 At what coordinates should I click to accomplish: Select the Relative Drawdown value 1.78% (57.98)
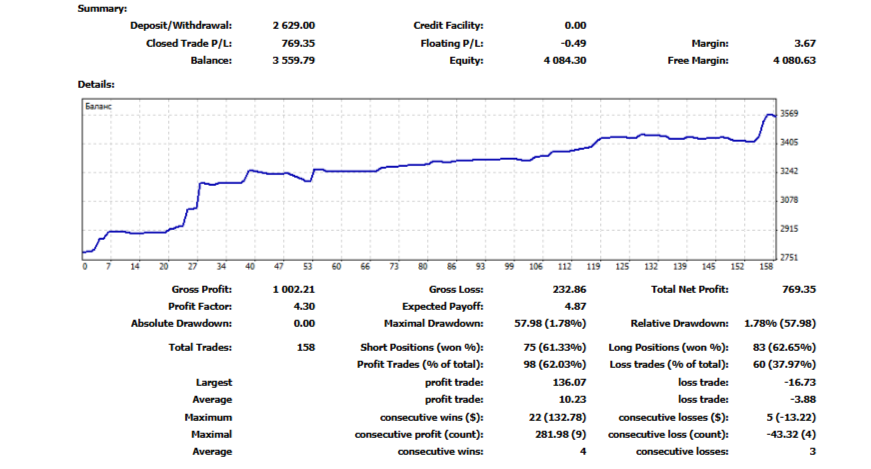[780, 323]
